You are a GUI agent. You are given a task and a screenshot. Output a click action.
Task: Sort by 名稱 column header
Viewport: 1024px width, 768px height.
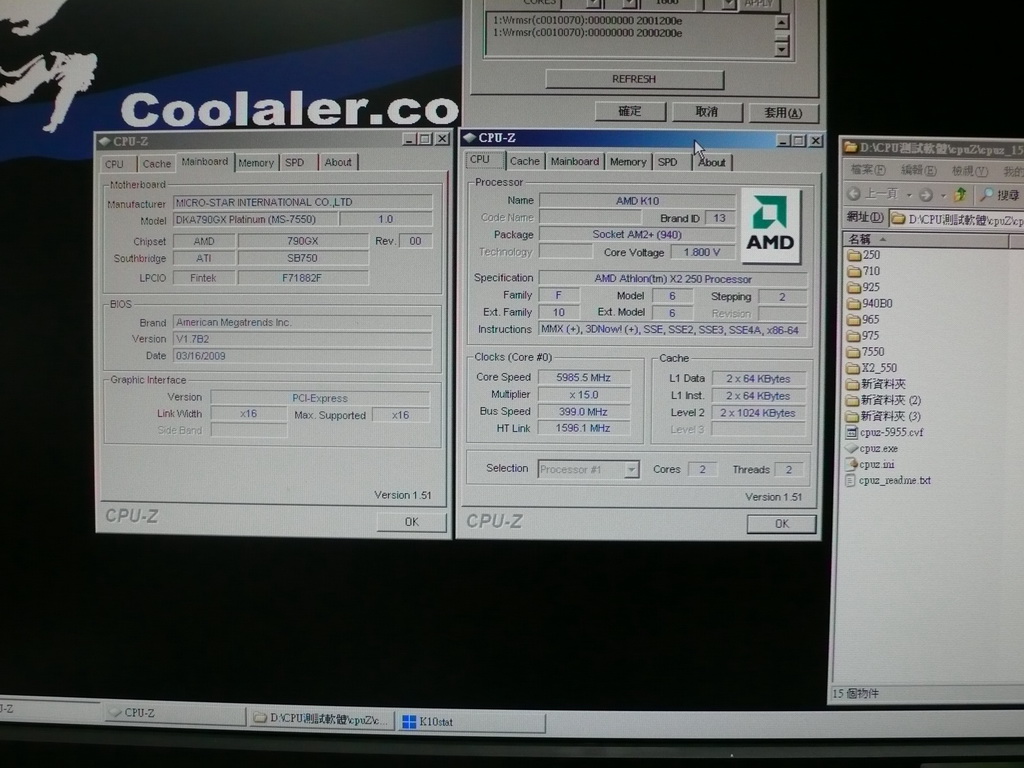pyautogui.click(x=925, y=240)
